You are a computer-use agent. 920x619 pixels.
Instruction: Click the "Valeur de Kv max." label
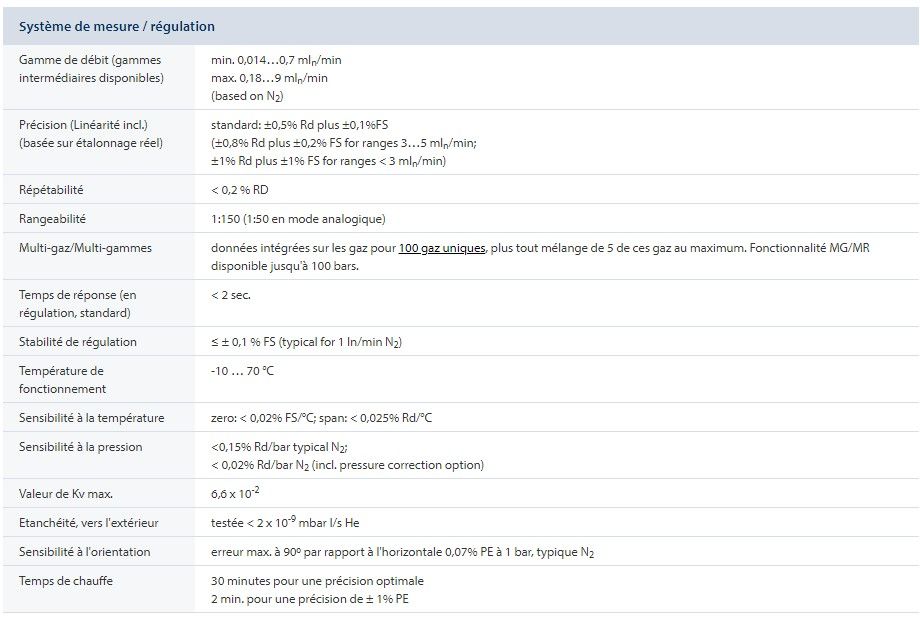[66, 494]
